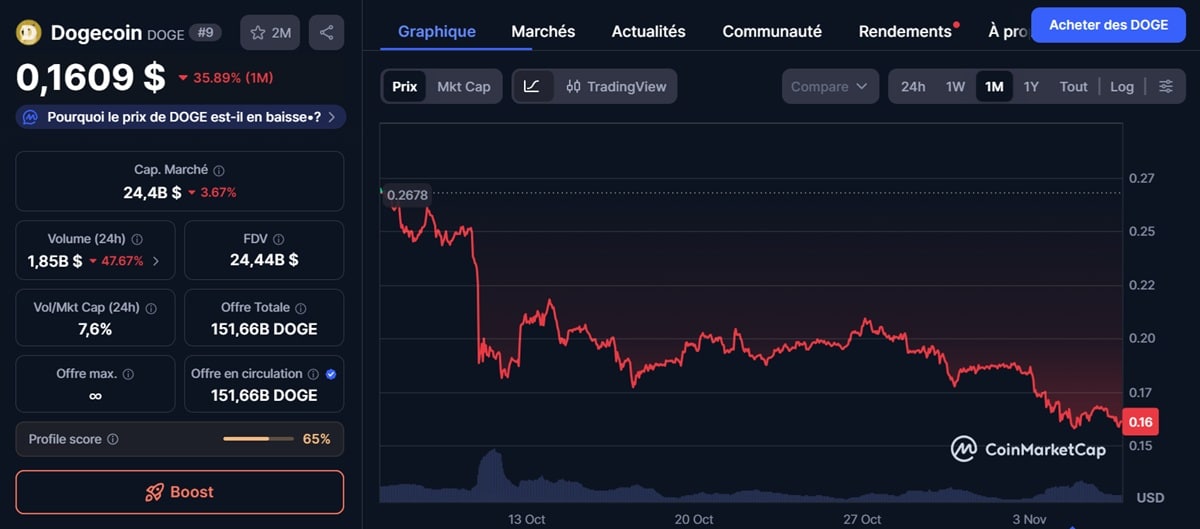Image resolution: width=1200 pixels, height=529 pixels.
Task: Click the Dogecoin coin logo
Action: tap(28, 33)
